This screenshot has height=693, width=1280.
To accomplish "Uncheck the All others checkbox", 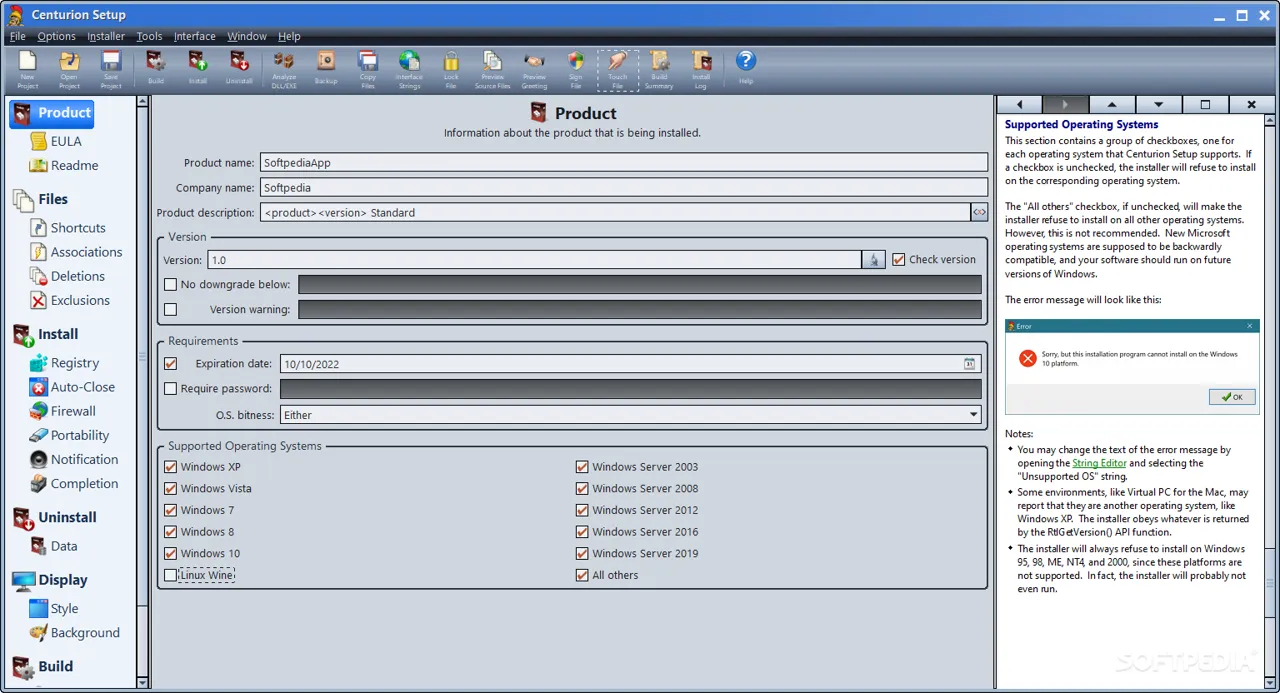I will click(582, 575).
